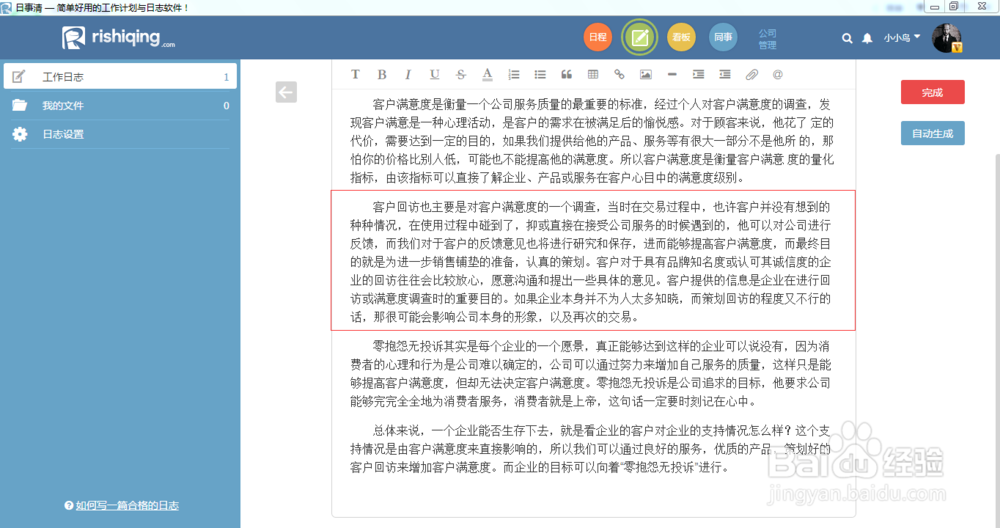
Task: Insert a block quote
Action: [x=566, y=75]
